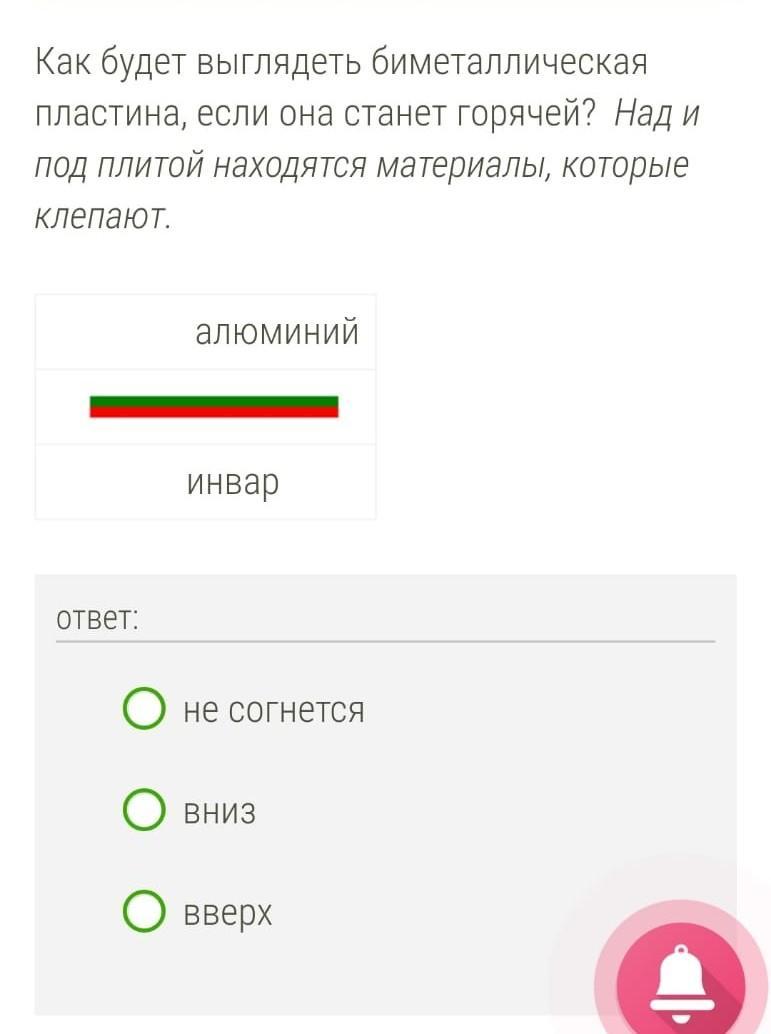
Task: Choose the "вниз" radio option
Action: point(143,810)
